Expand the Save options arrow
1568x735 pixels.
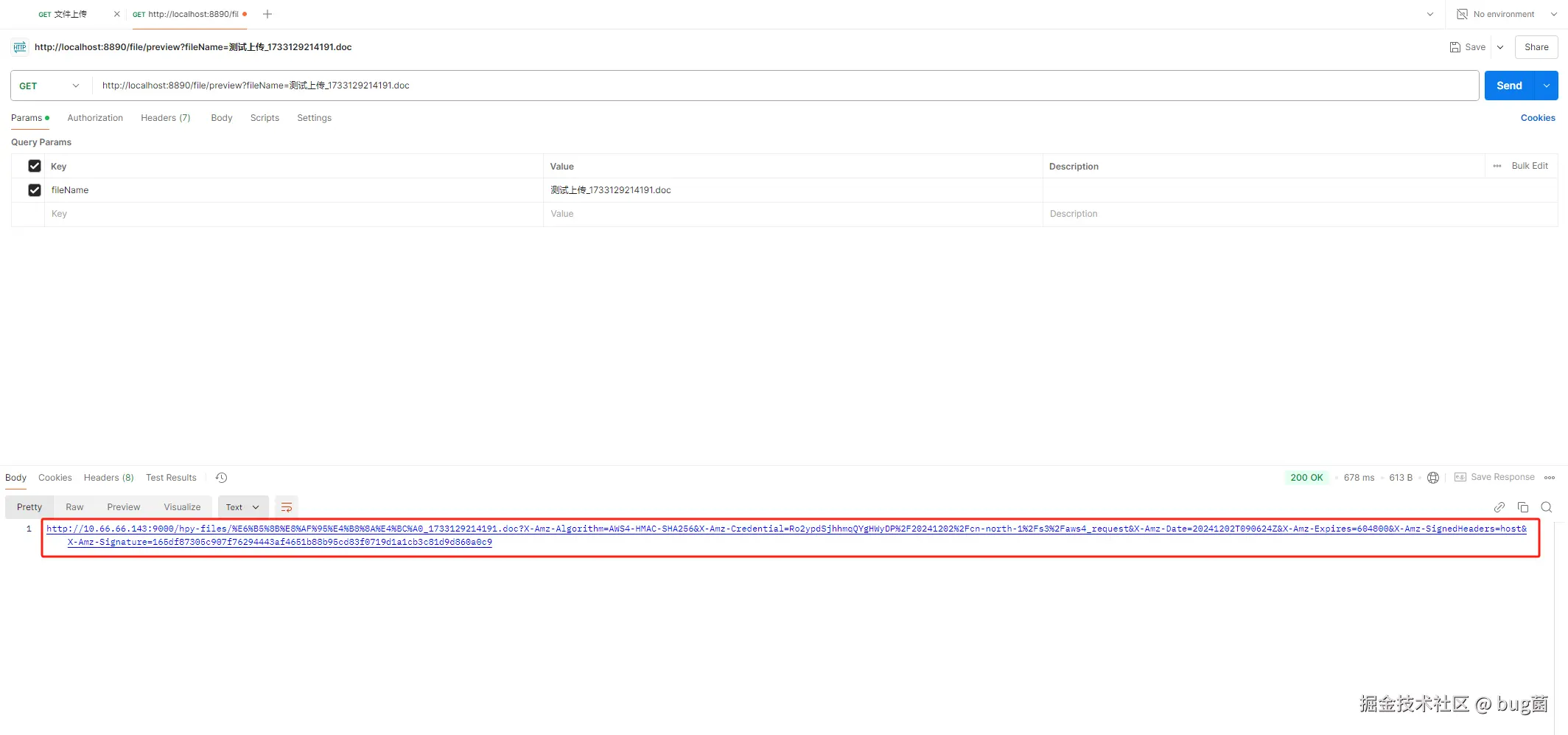pyautogui.click(x=1499, y=47)
